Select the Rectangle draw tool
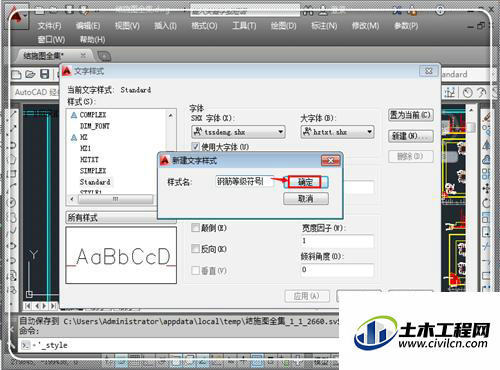Screen dimensions: 500x370 (x=13, y=173)
